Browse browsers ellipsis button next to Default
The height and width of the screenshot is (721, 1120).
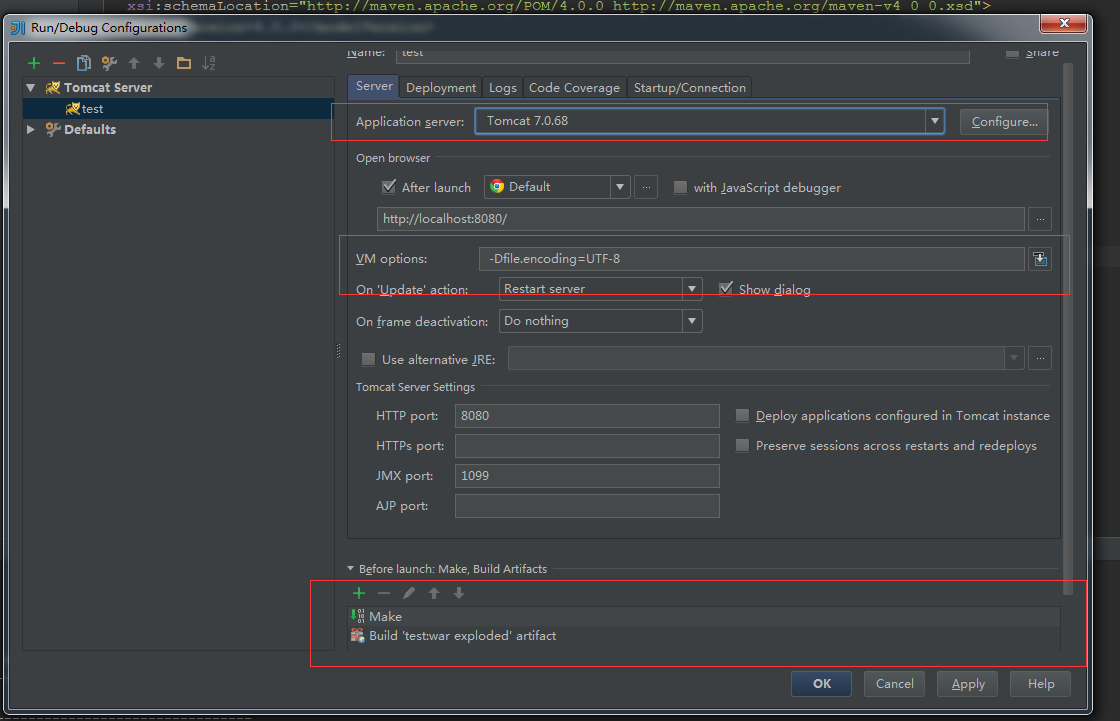coord(646,187)
